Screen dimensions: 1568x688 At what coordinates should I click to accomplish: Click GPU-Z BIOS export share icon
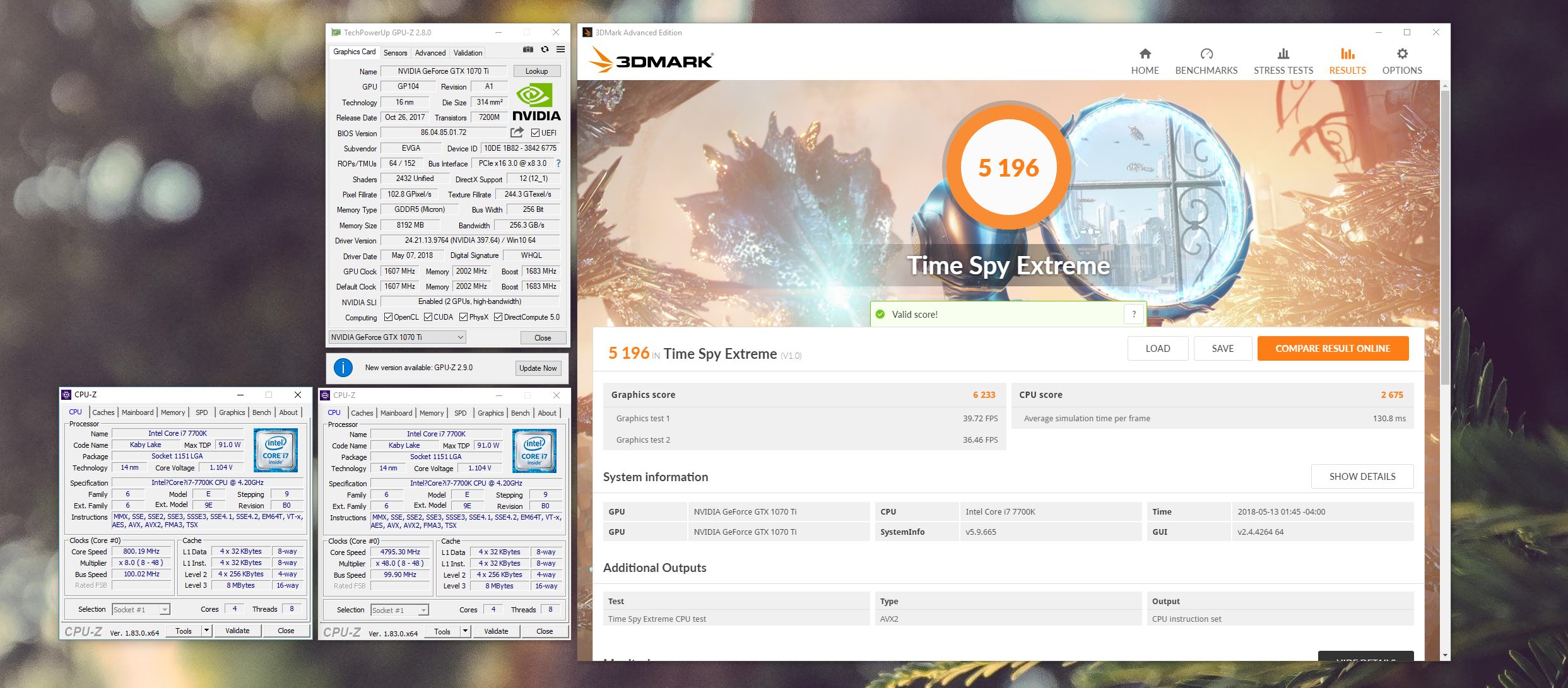point(517,132)
